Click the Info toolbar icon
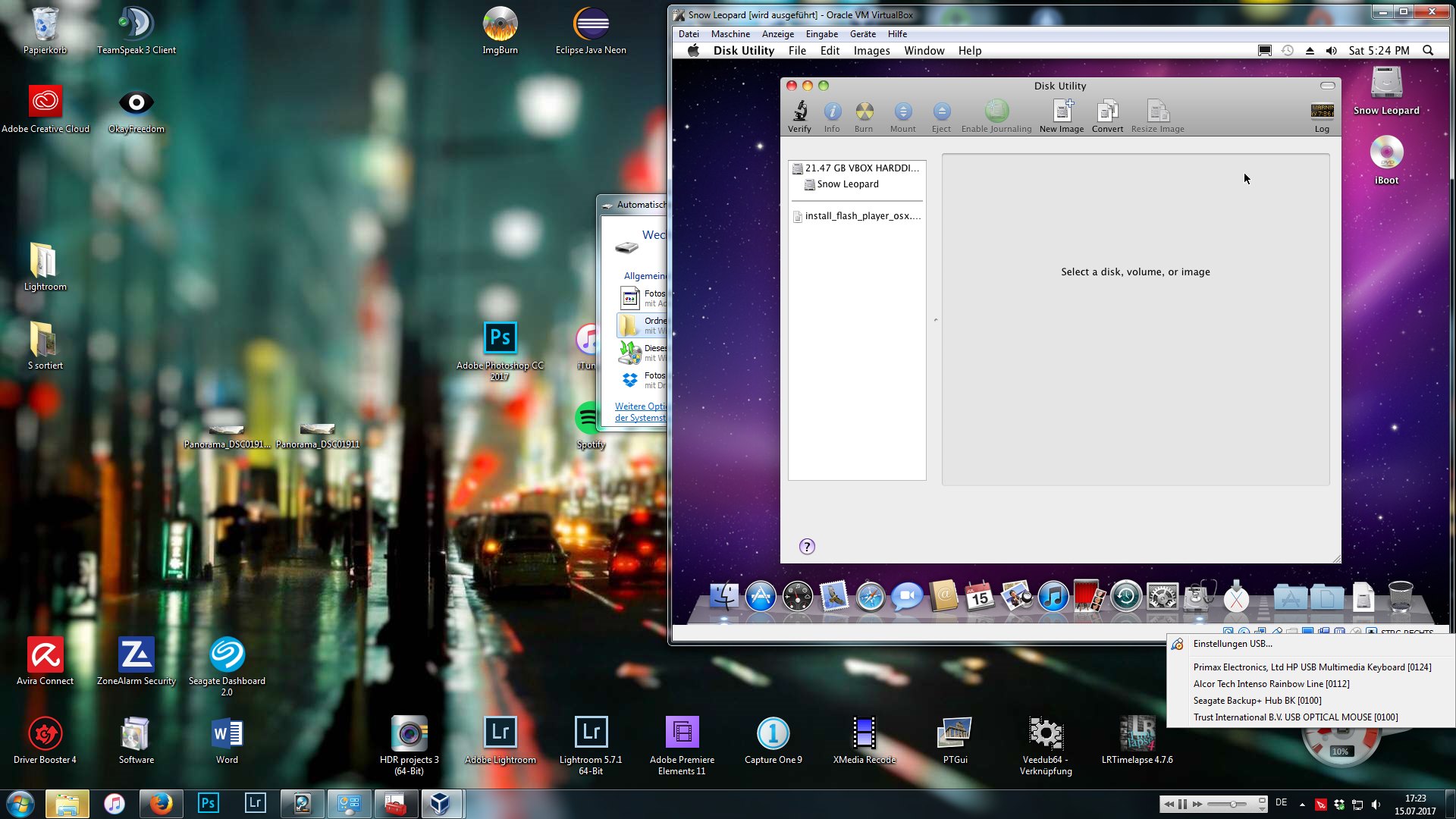The height and width of the screenshot is (819, 1456). [832, 112]
